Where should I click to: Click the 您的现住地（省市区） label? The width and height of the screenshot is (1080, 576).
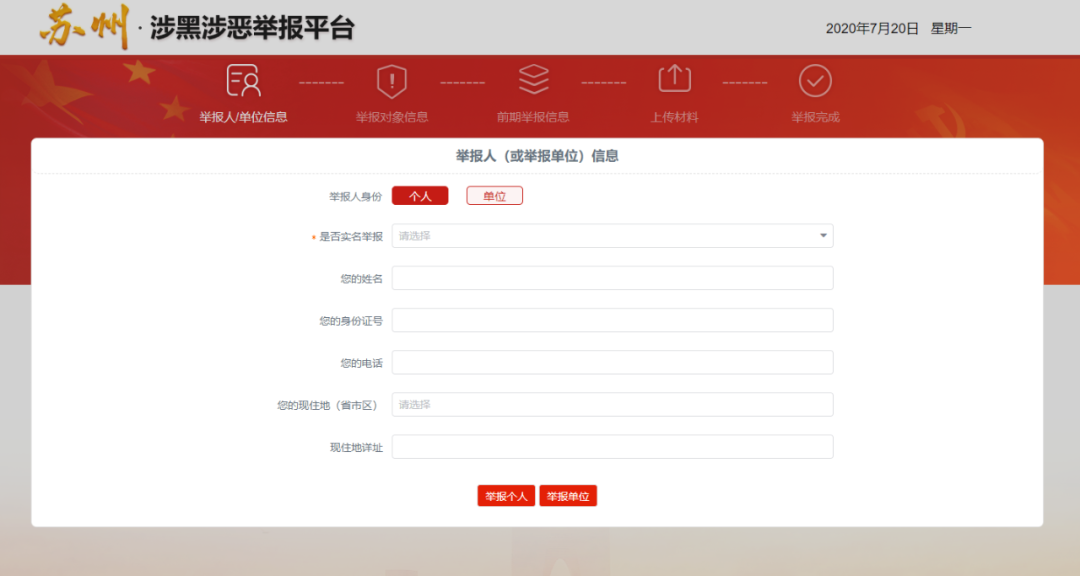click(x=329, y=405)
